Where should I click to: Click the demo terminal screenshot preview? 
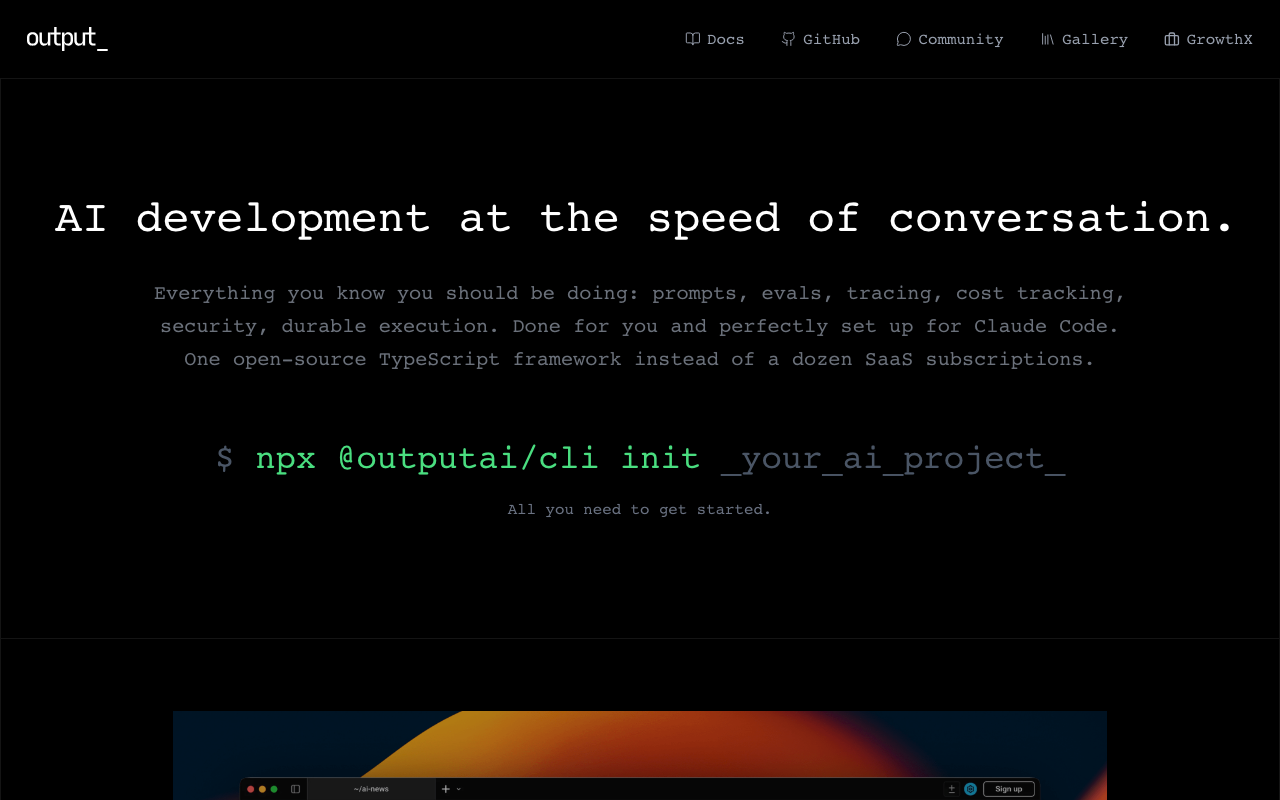click(640, 755)
